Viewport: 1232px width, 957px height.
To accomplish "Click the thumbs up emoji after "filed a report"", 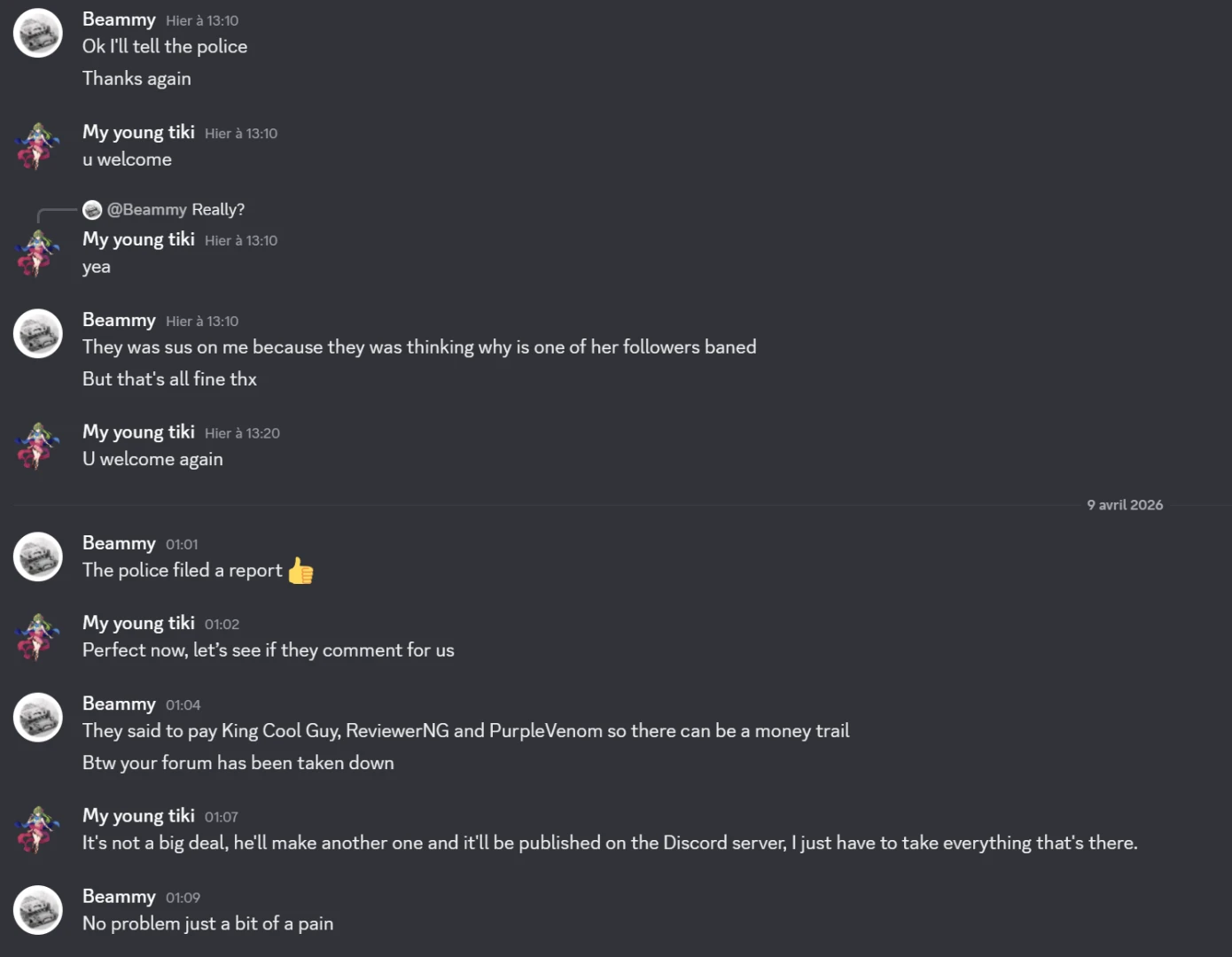I will [300, 571].
